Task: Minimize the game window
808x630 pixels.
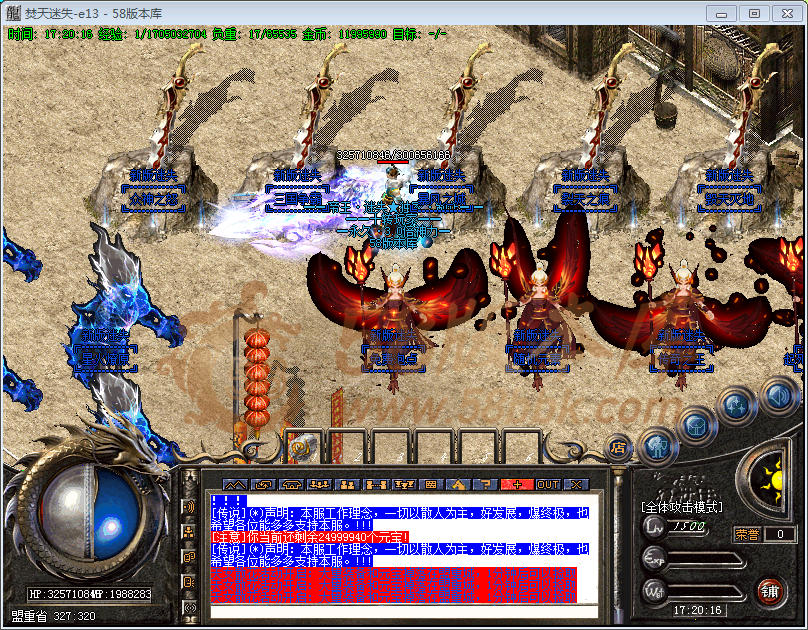Action: (x=721, y=13)
